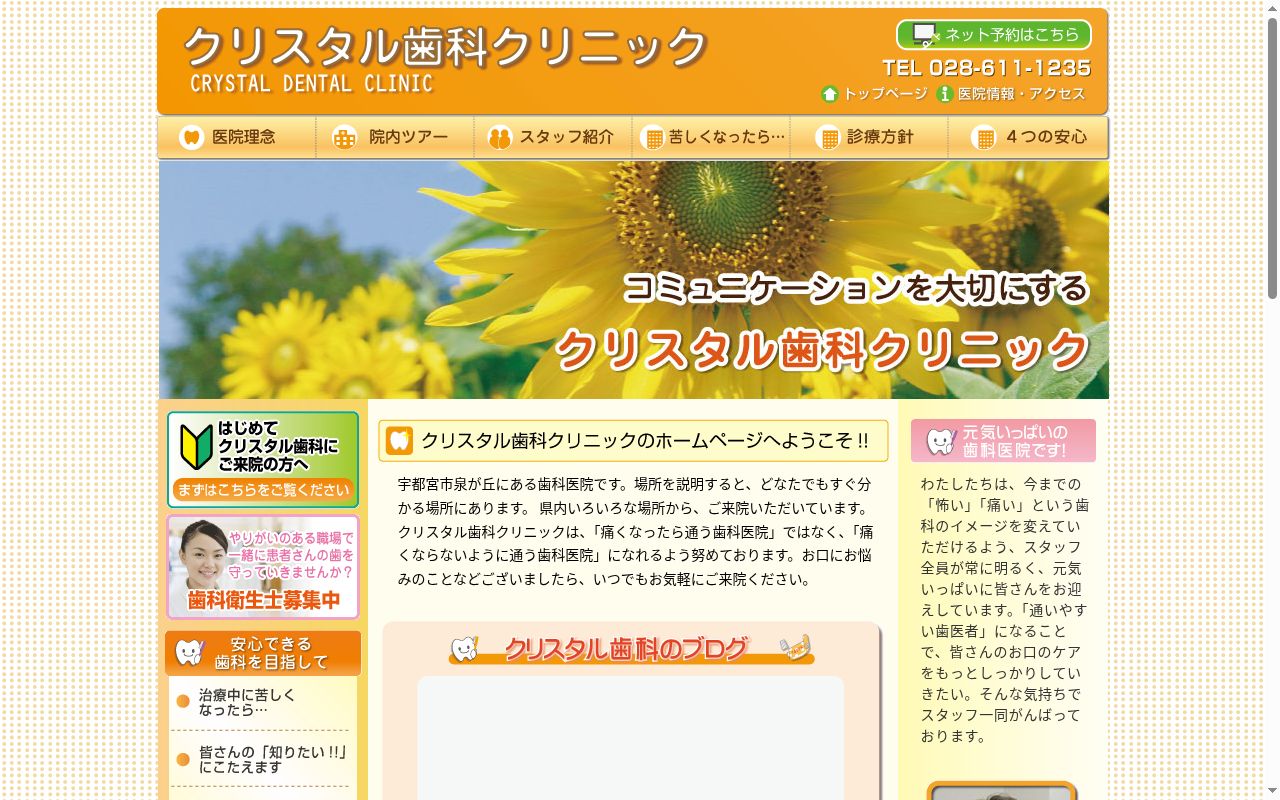Image resolution: width=1280 pixels, height=800 pixels.
Task: Open 皆さんの「知りたい!!」にこたえます link
Action: tap(273, 760)
